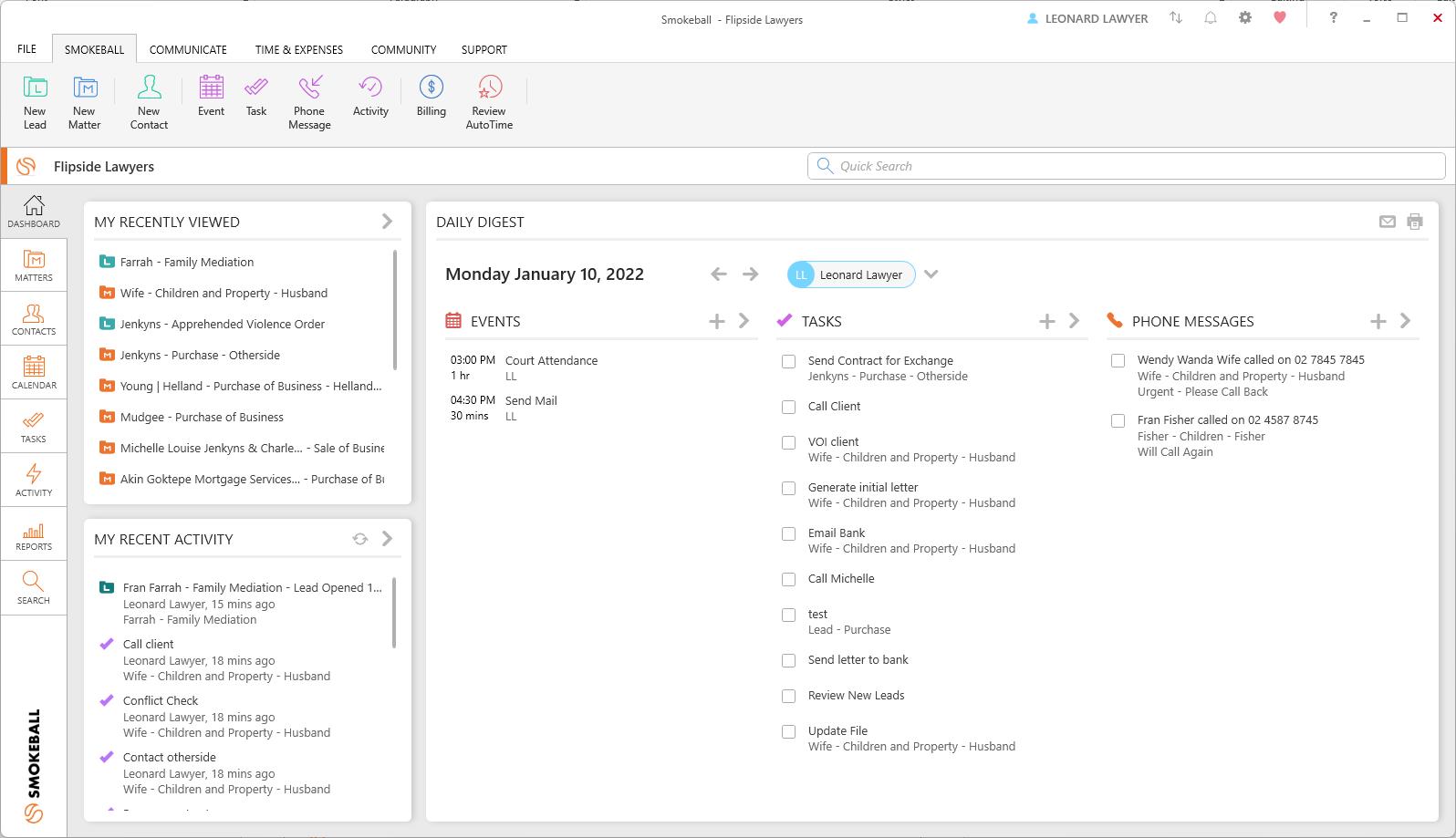Go to next day in digest

(x=750, y=274)
